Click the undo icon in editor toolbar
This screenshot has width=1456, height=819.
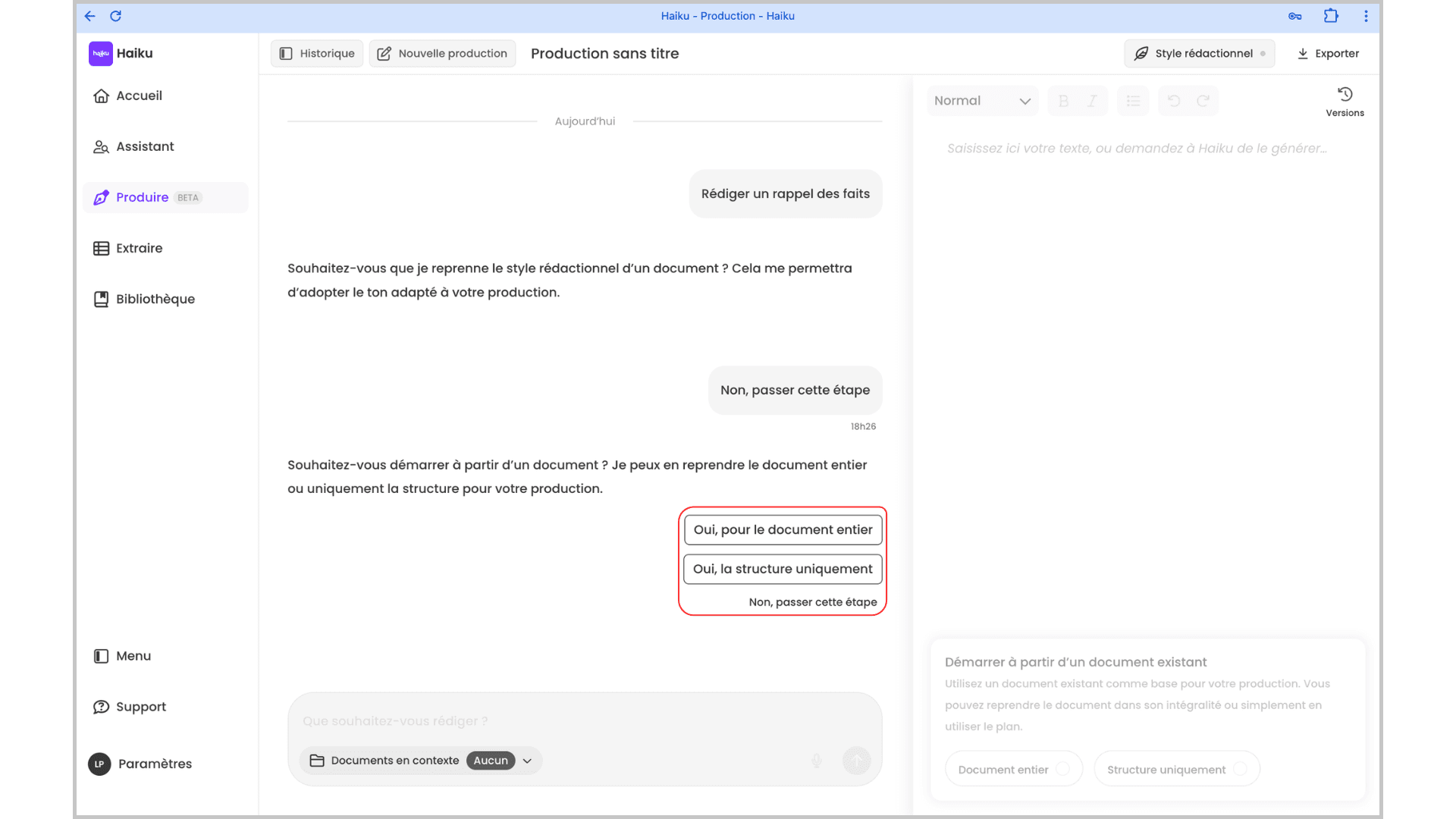coord(1174,101)
